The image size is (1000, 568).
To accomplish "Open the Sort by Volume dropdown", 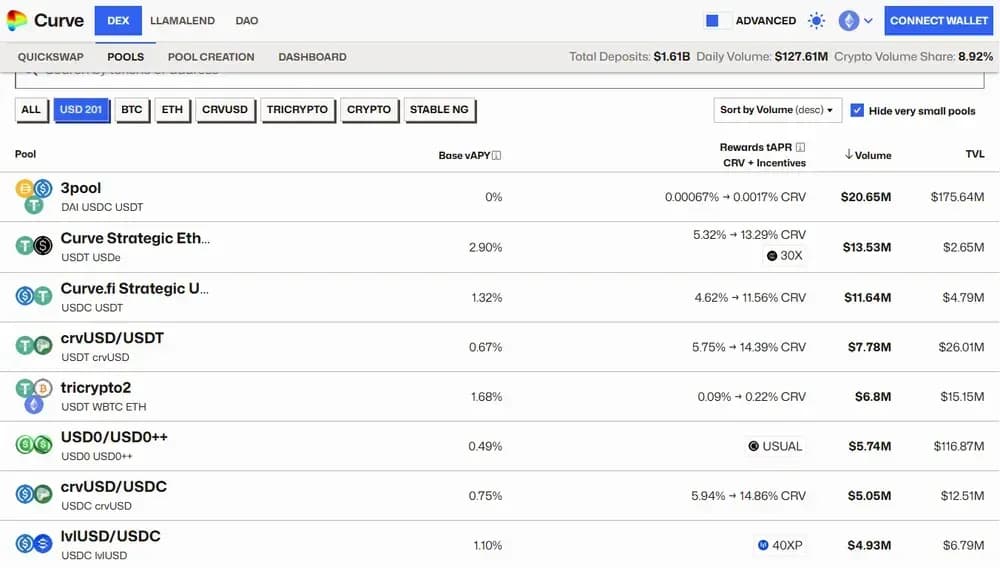I will click(x=777, y=110).
